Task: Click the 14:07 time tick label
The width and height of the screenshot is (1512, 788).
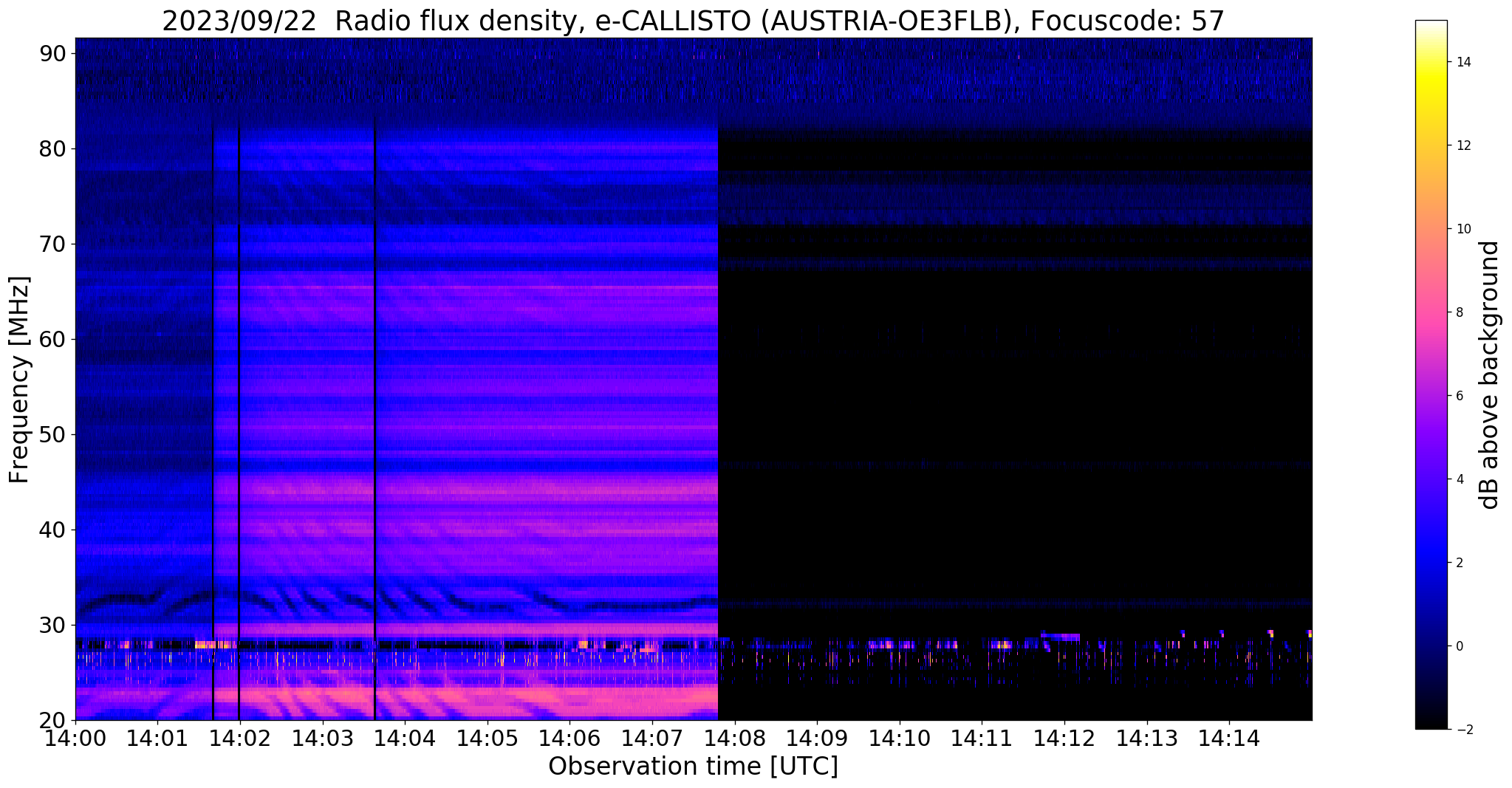Action: (651, 737)
